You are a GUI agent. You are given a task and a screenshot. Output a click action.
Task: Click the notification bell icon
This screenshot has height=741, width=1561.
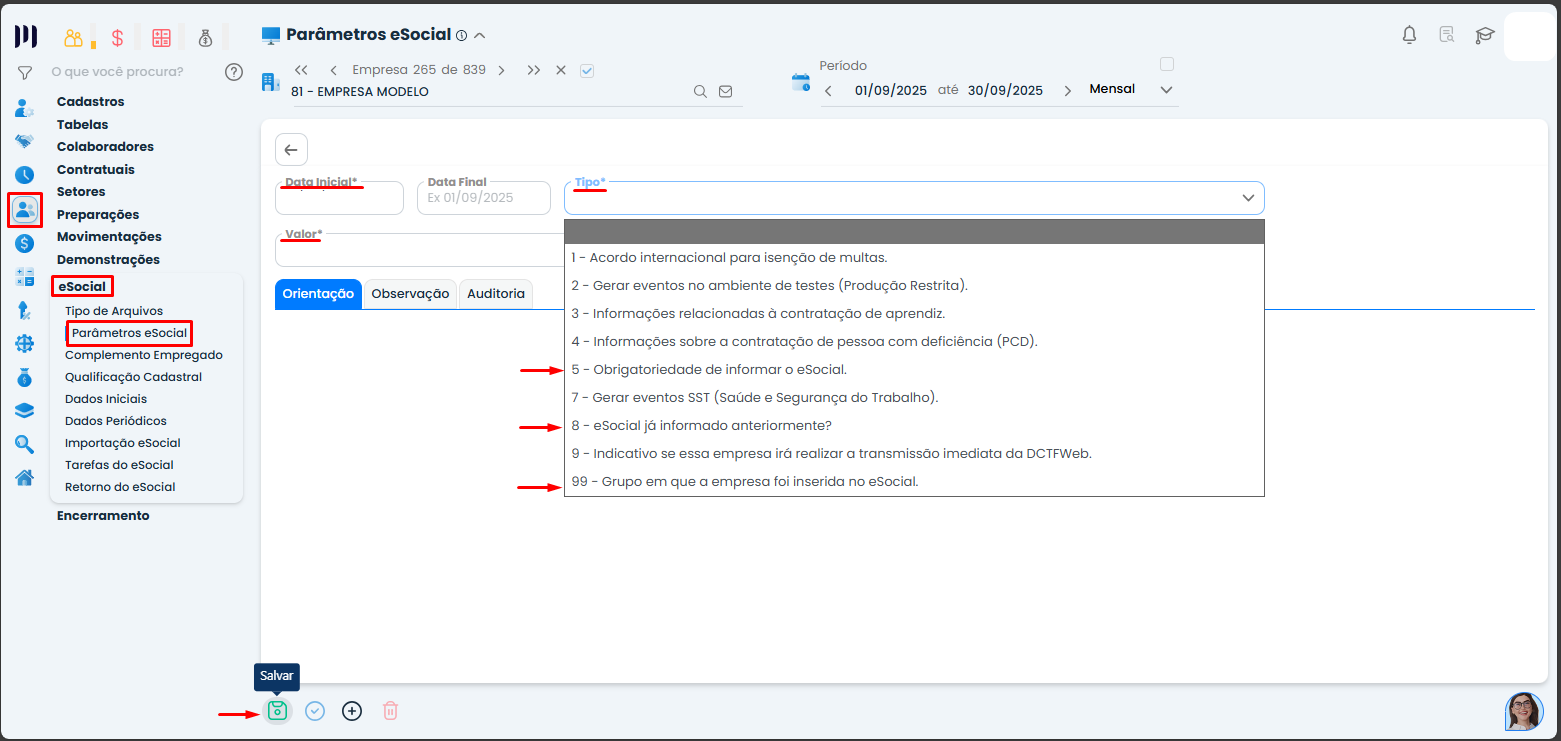click(x=1409, y=36)
